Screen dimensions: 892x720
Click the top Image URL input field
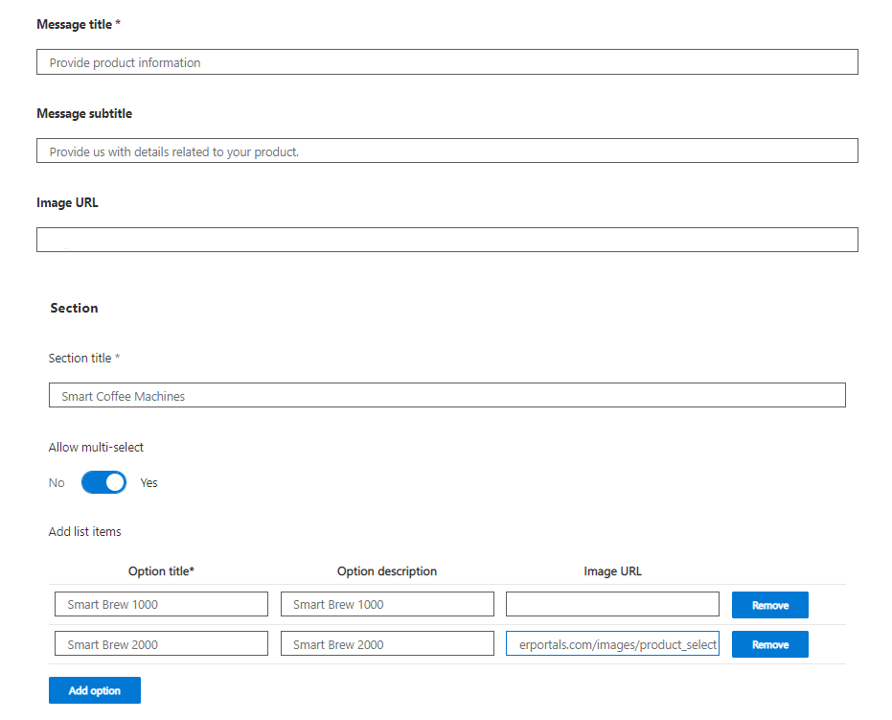(447, 239)
